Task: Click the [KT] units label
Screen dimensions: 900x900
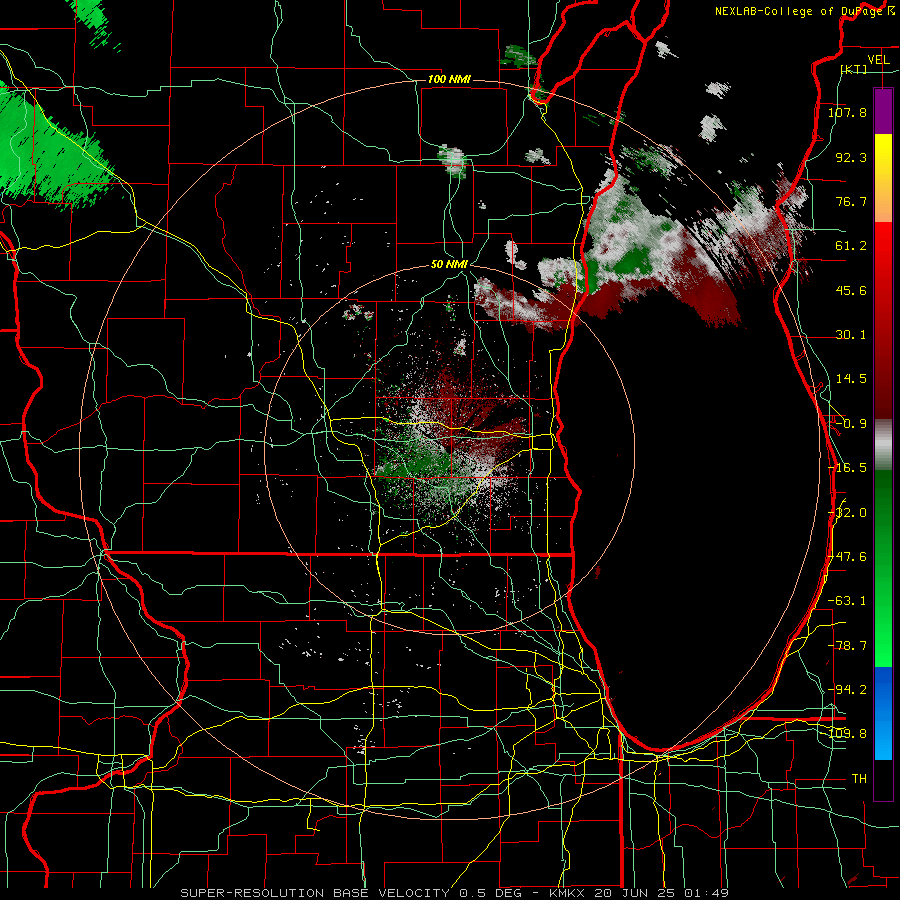Action: point(853,69)
